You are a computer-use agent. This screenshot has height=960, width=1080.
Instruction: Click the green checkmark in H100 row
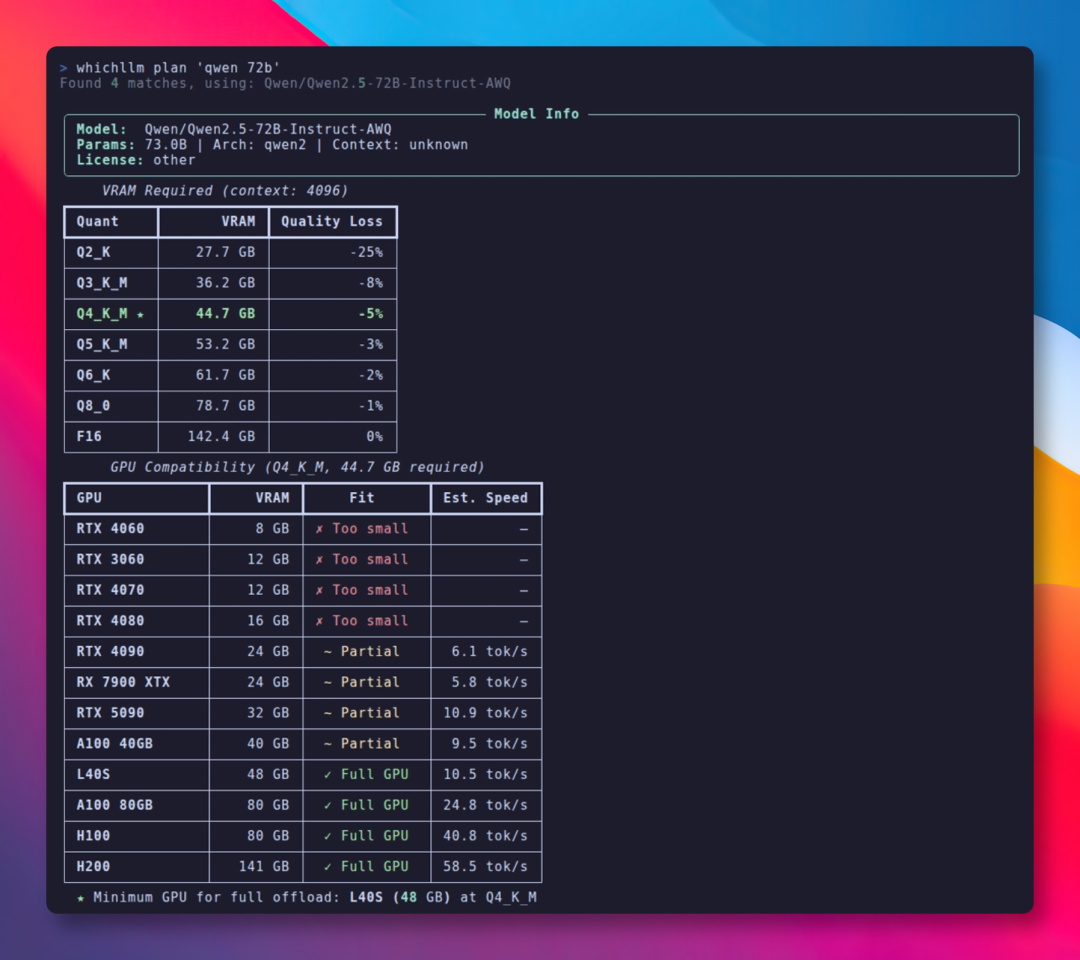(x=327, y=837)
